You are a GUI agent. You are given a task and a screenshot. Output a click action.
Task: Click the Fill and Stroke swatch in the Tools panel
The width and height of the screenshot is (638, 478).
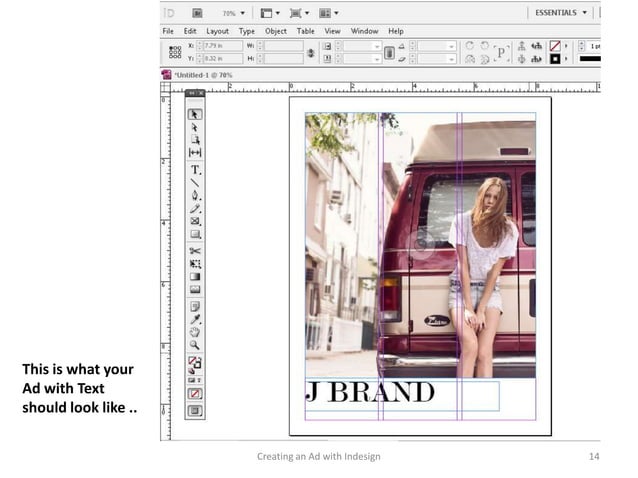point(194,362)
